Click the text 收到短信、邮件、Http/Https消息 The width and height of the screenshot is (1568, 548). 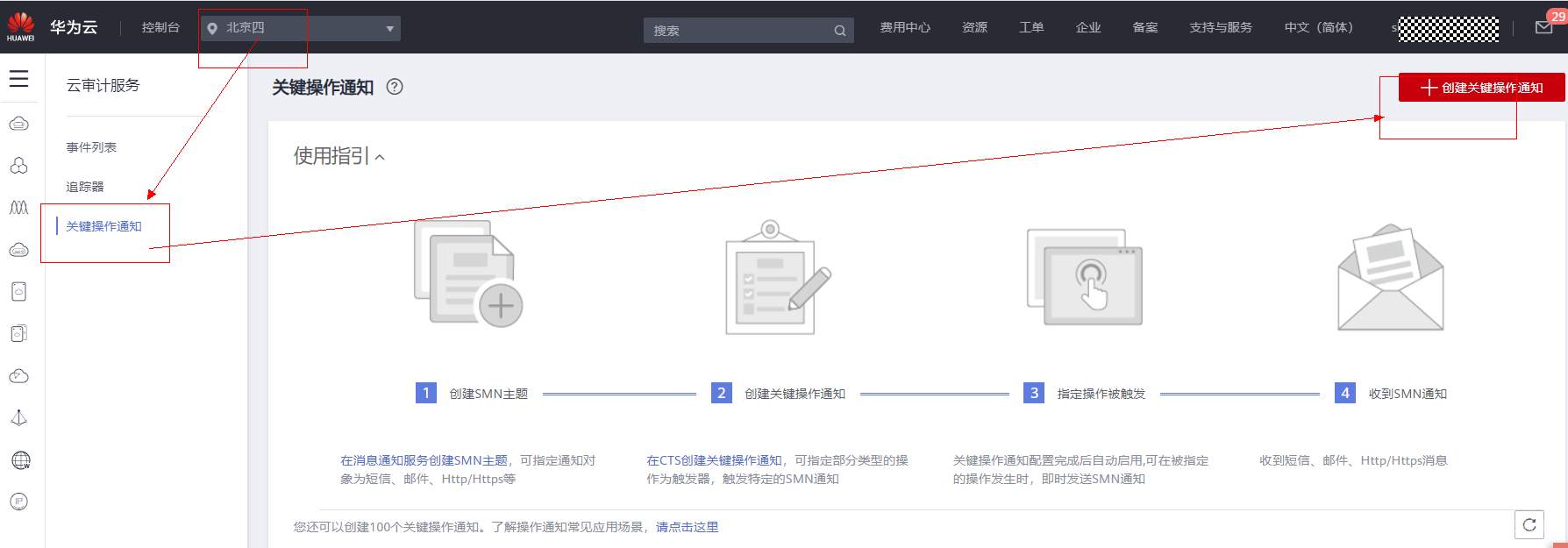click(x=1353, y=460)
